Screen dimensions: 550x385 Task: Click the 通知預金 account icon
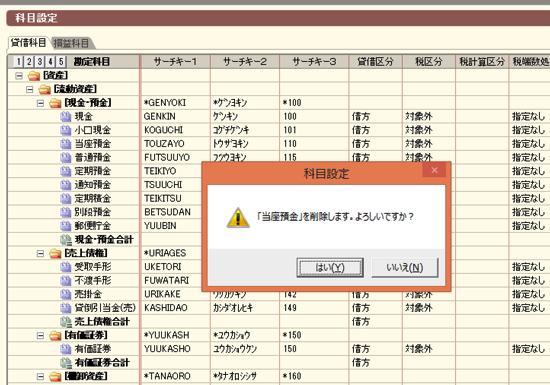(x=66, y=185)
